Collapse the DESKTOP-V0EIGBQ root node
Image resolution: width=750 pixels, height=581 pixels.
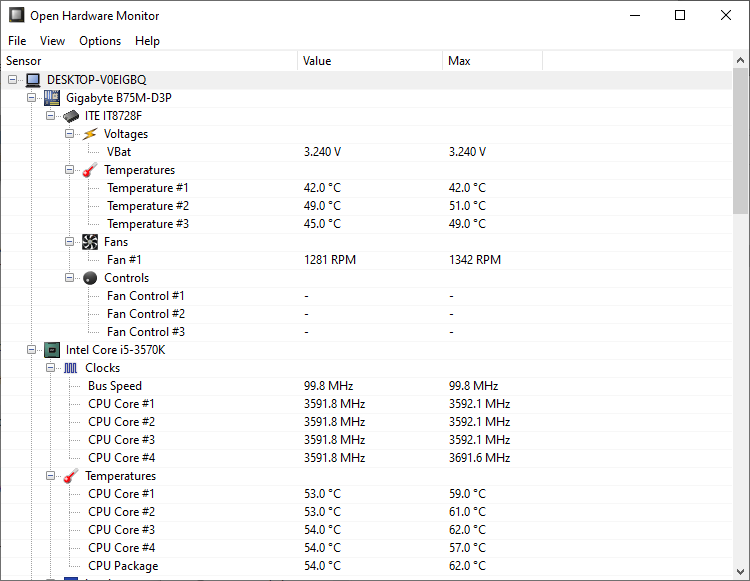(x=12, y=80)
